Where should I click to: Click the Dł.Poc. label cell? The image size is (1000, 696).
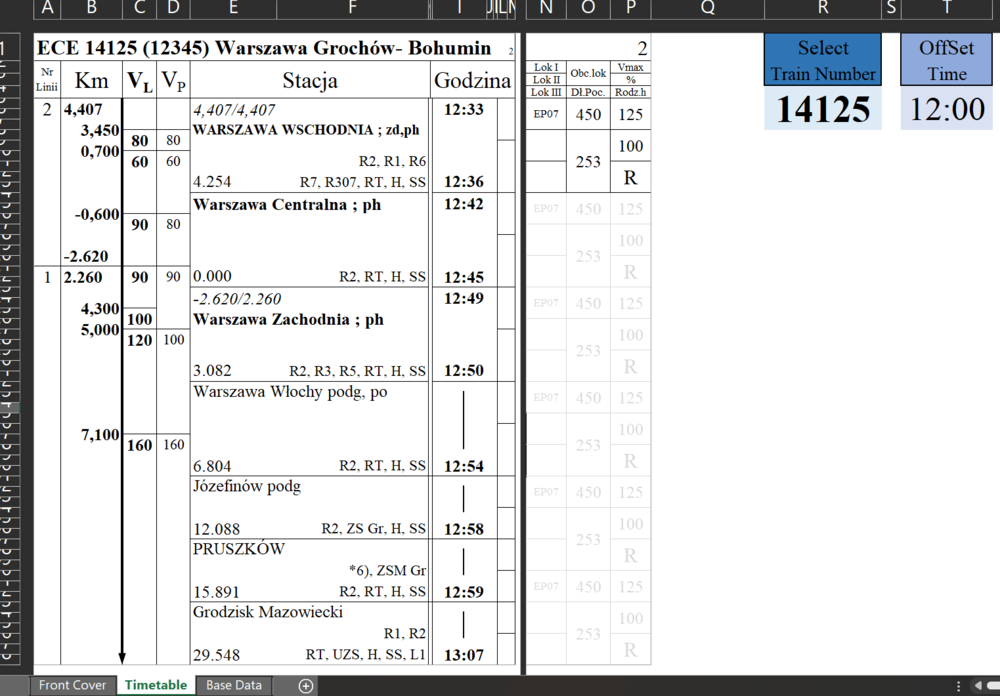click(x=588, y=93)
